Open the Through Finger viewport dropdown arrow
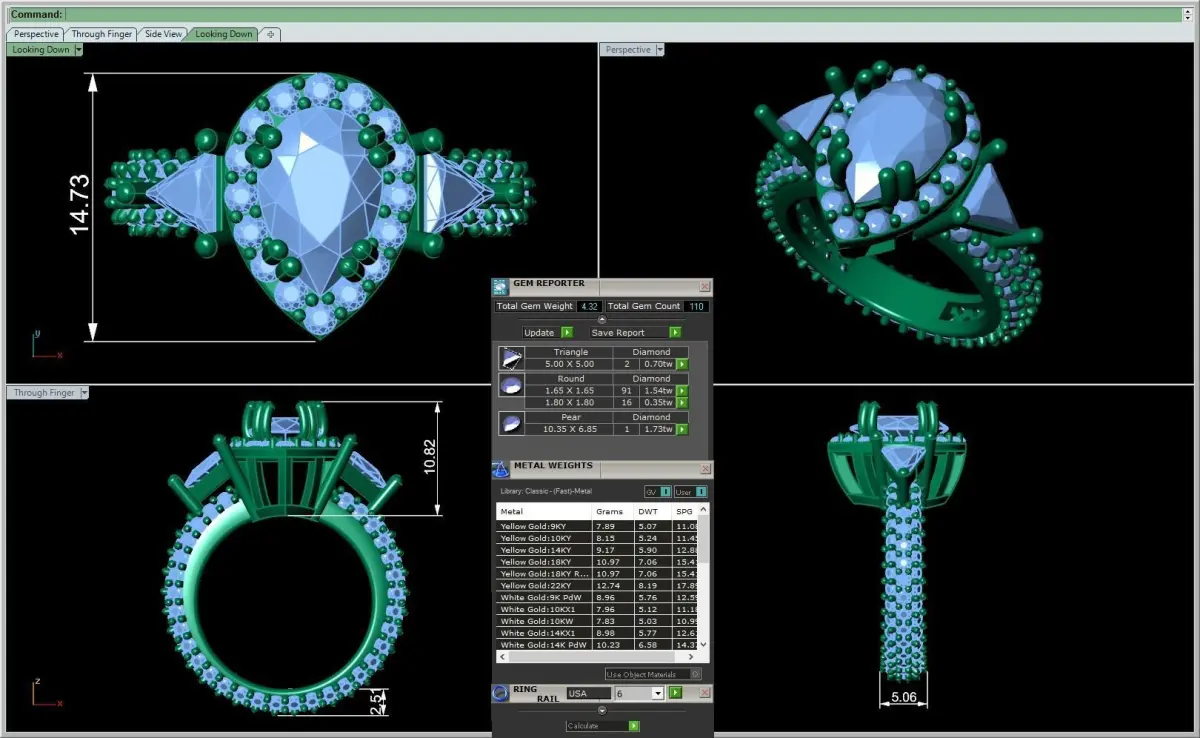1200x738 pixels. [x=84, y=393]
